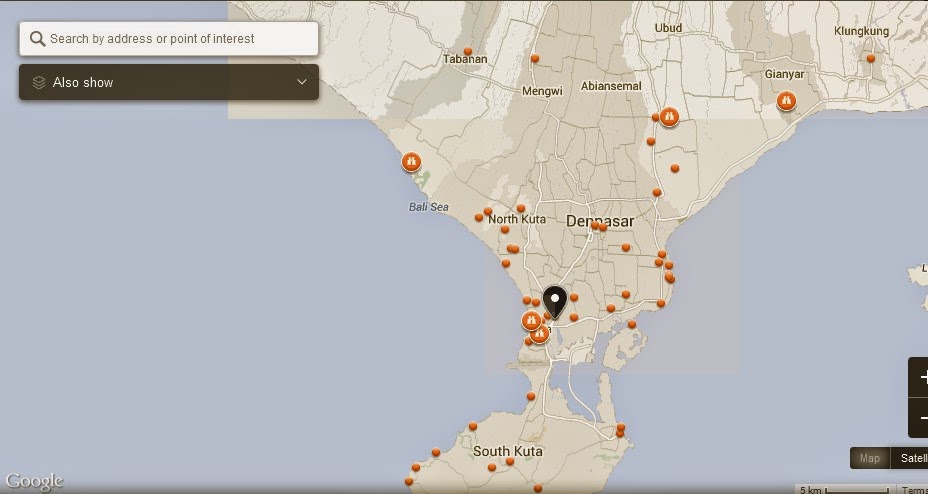This screenshot has width=928, height=494.
Task: Click the Bali Sea label
Action: click(x=428, y=207)
